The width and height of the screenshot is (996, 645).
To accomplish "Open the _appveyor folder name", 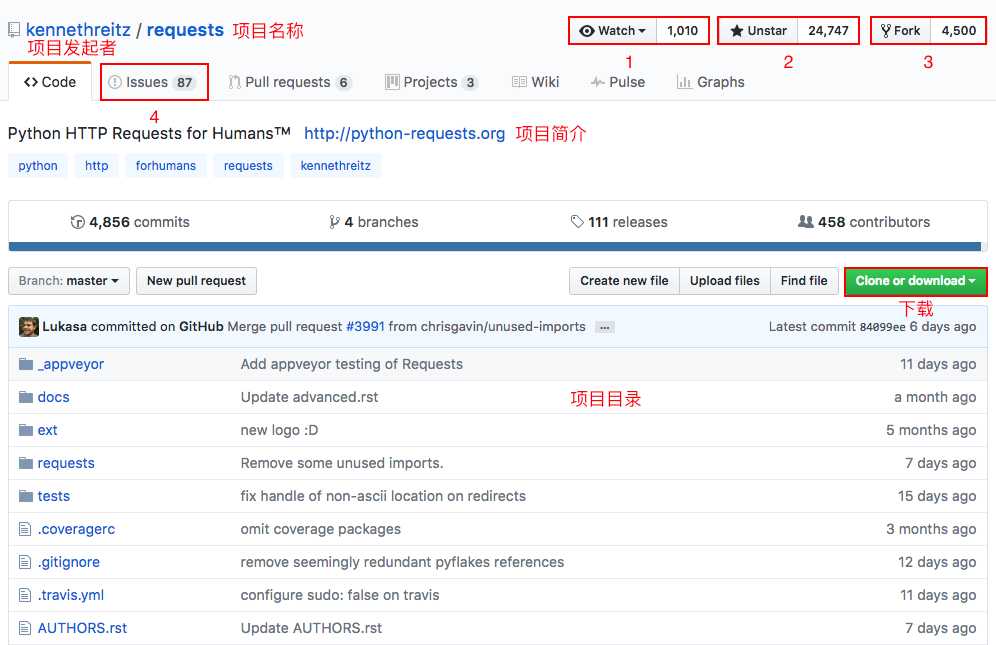I will [x=71, y=364].
